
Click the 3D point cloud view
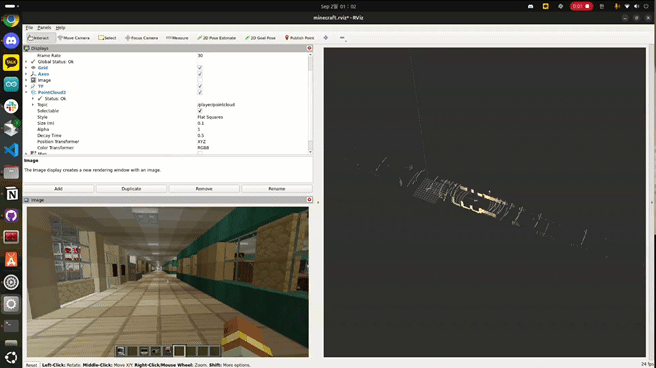(484, 202)
